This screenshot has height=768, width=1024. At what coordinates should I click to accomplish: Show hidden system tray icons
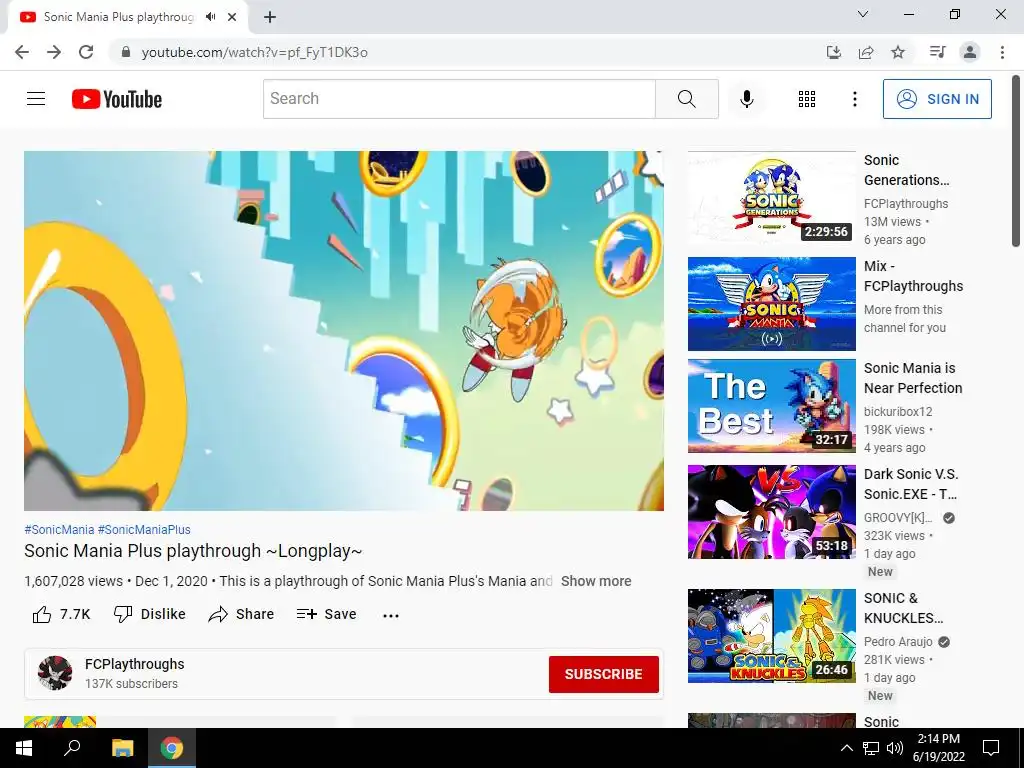tap(846, 748)
